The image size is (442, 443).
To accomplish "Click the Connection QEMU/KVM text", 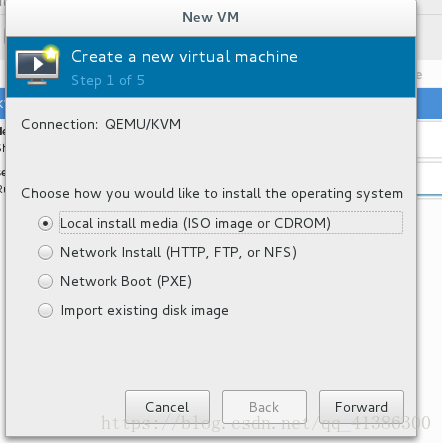I will pyautogui.click(x=101, y=124).
